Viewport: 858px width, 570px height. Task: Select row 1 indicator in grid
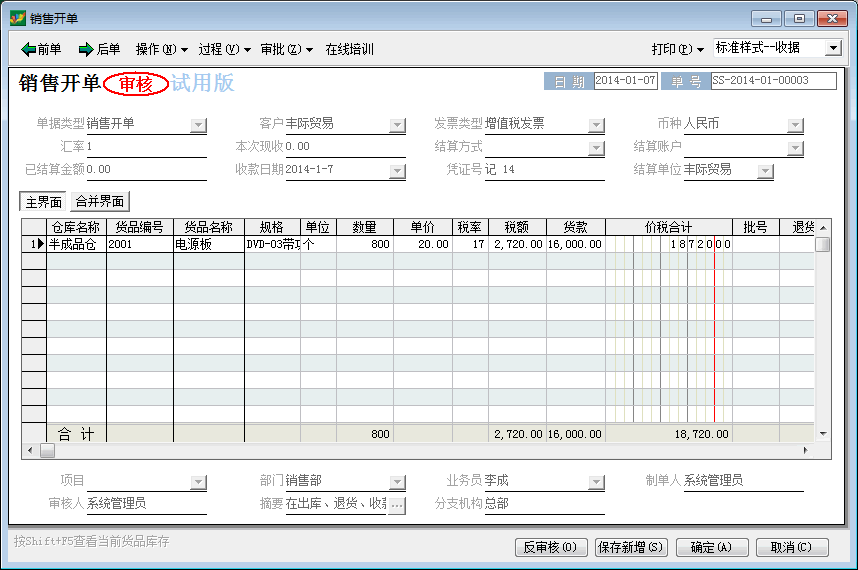click(34, 244)
